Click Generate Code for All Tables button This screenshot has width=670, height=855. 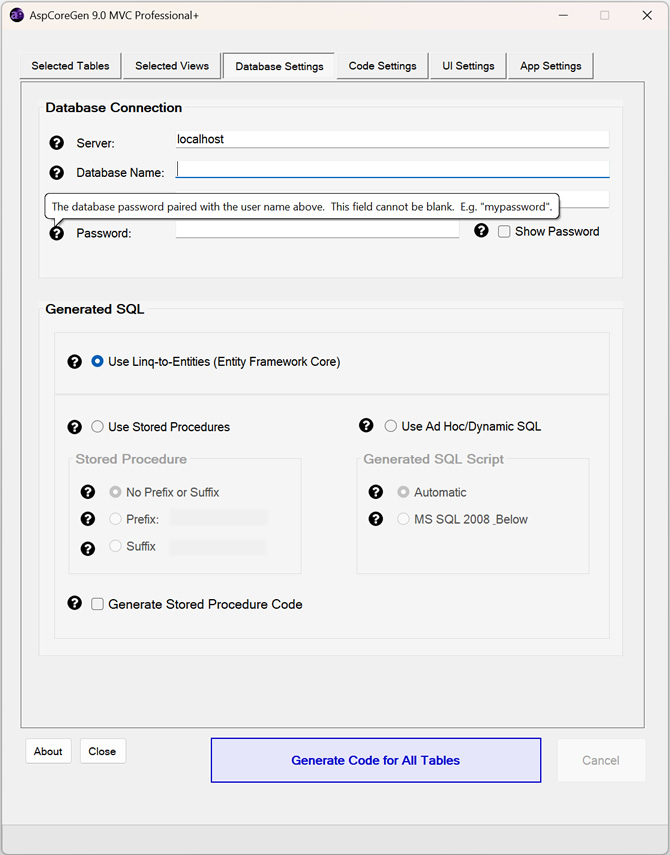coord(376,760)
